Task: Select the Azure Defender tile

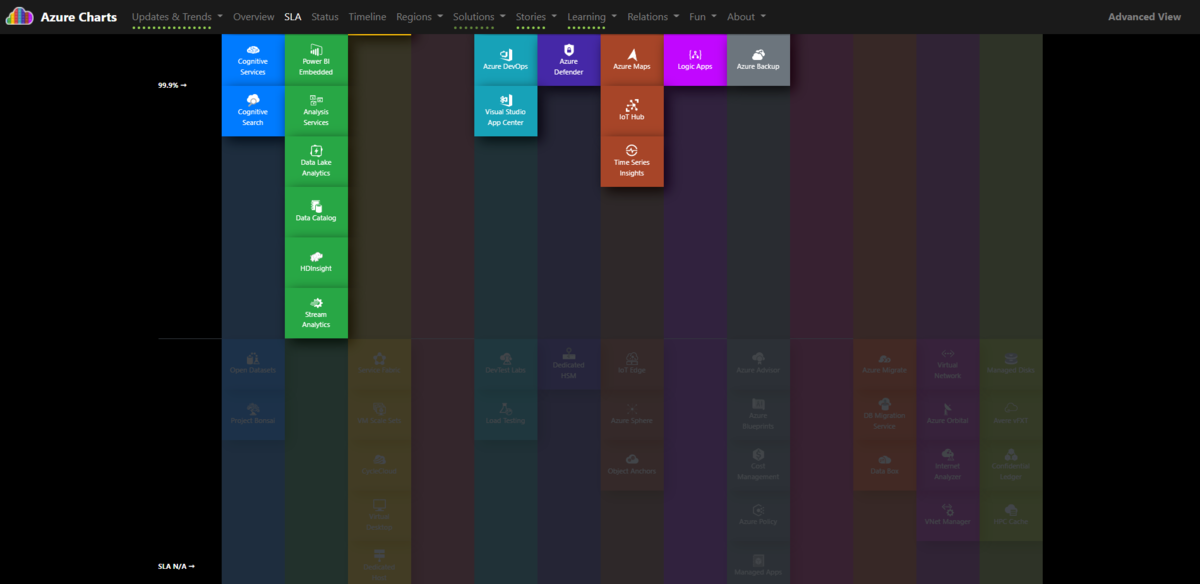Action: pyautogui.click(x=568, y=60)
